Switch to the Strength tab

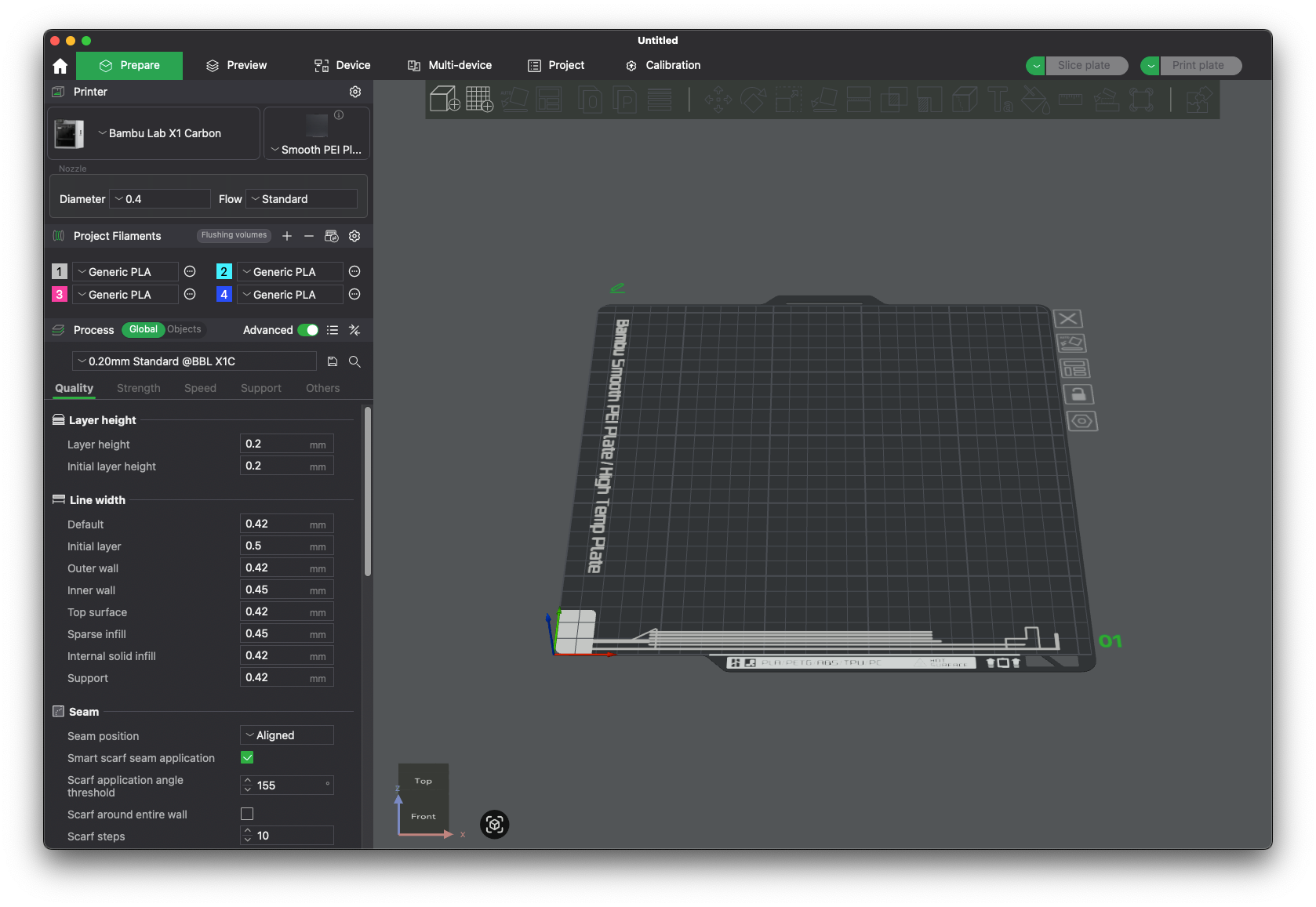138,388
